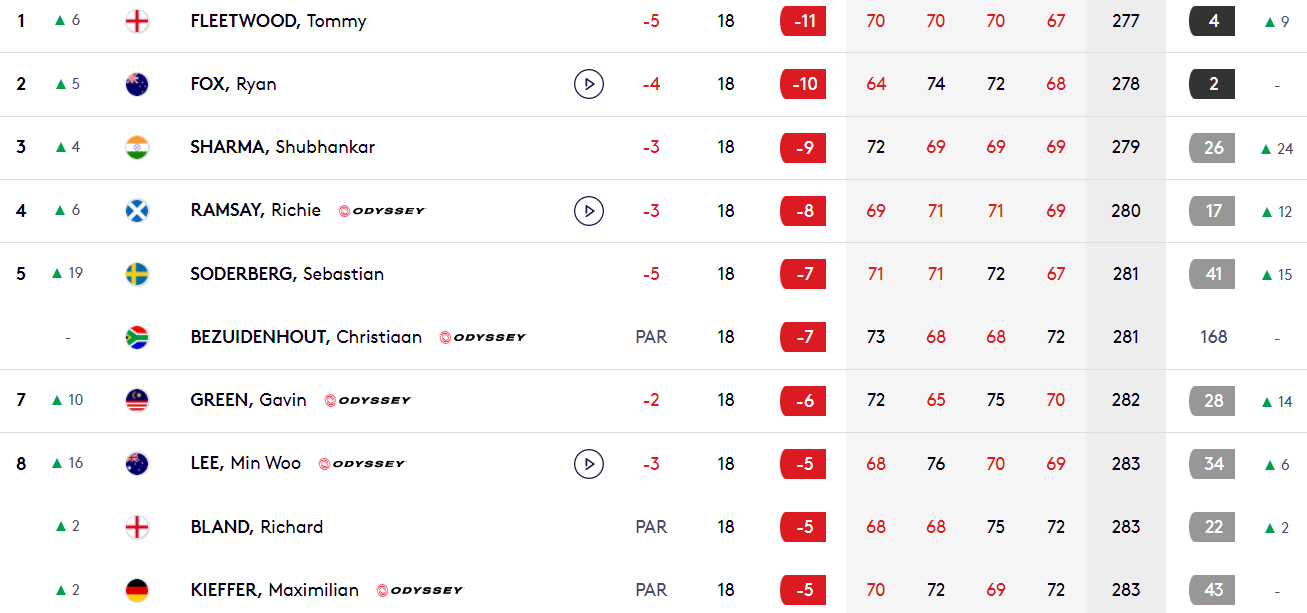Click the Germany flag beside Kieffer
The image size is (1307, 613).
coord(137,590)
